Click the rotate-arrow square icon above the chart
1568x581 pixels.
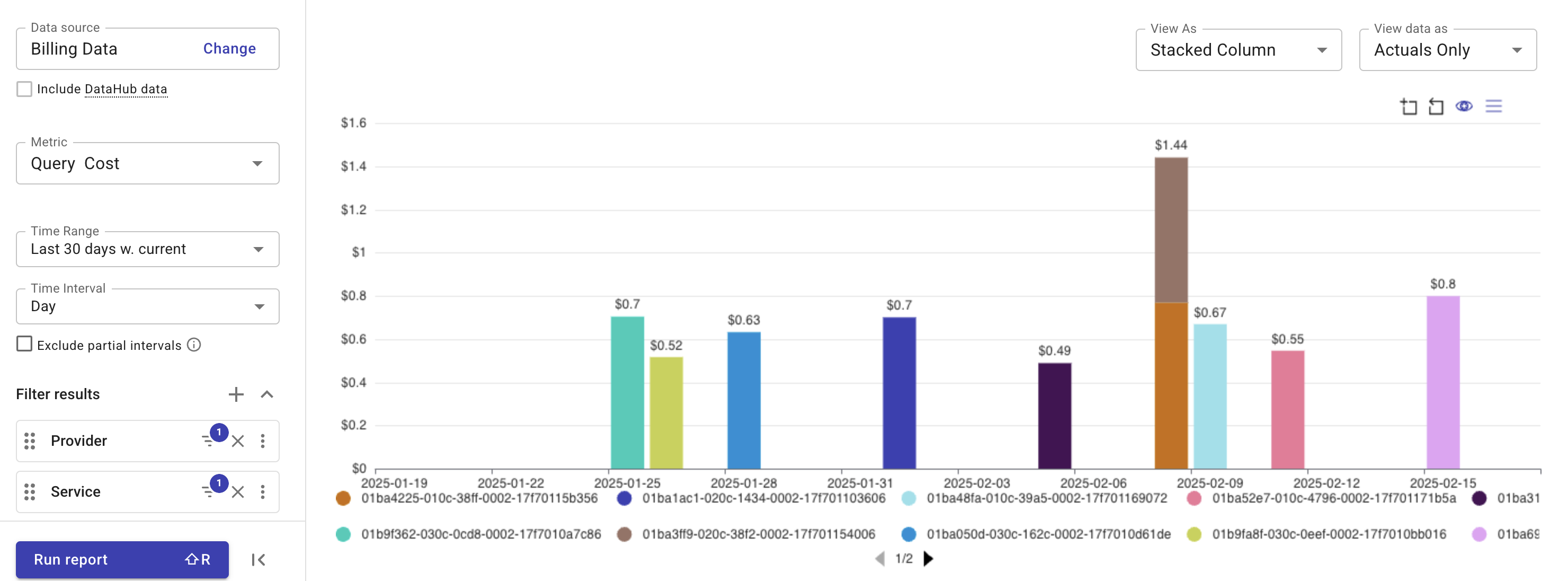(1437, 106)
